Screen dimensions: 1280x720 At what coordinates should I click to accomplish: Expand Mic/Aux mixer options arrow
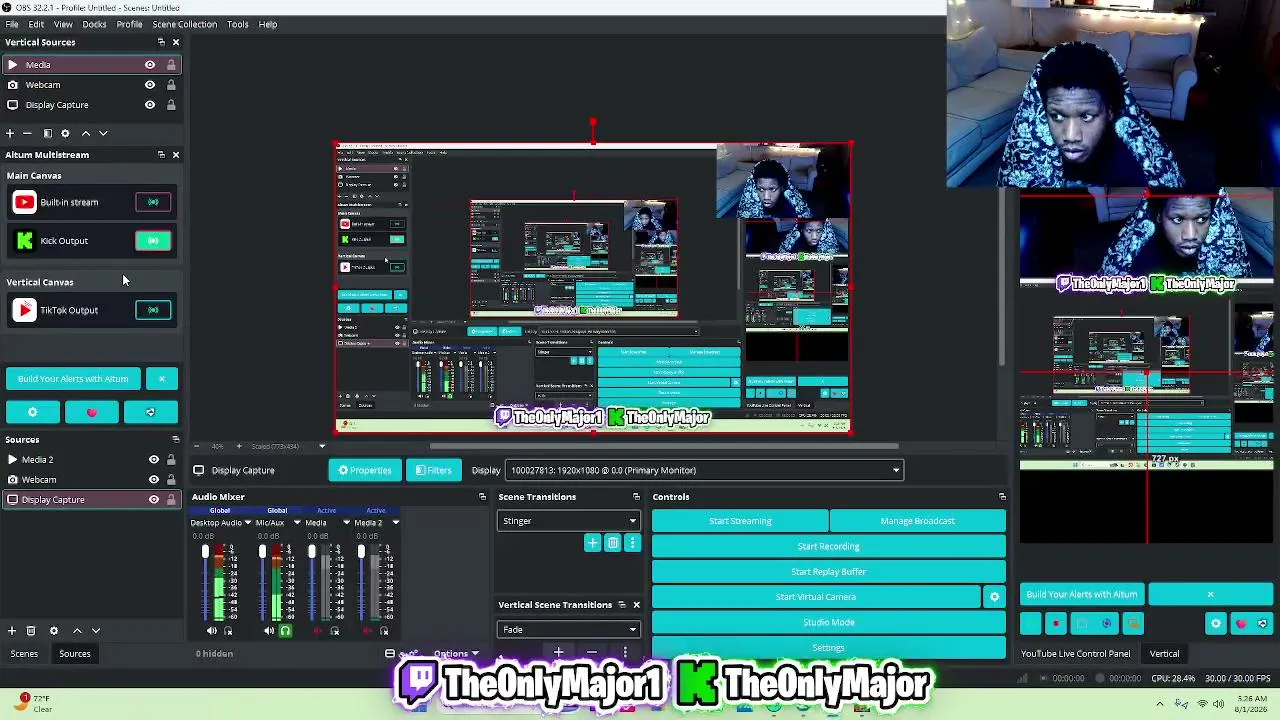[297, 523]
